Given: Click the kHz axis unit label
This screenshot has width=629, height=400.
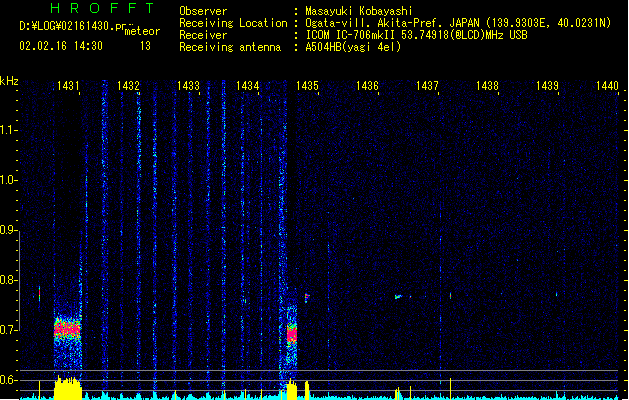Looking at the screenshot, I should point(9,81).
